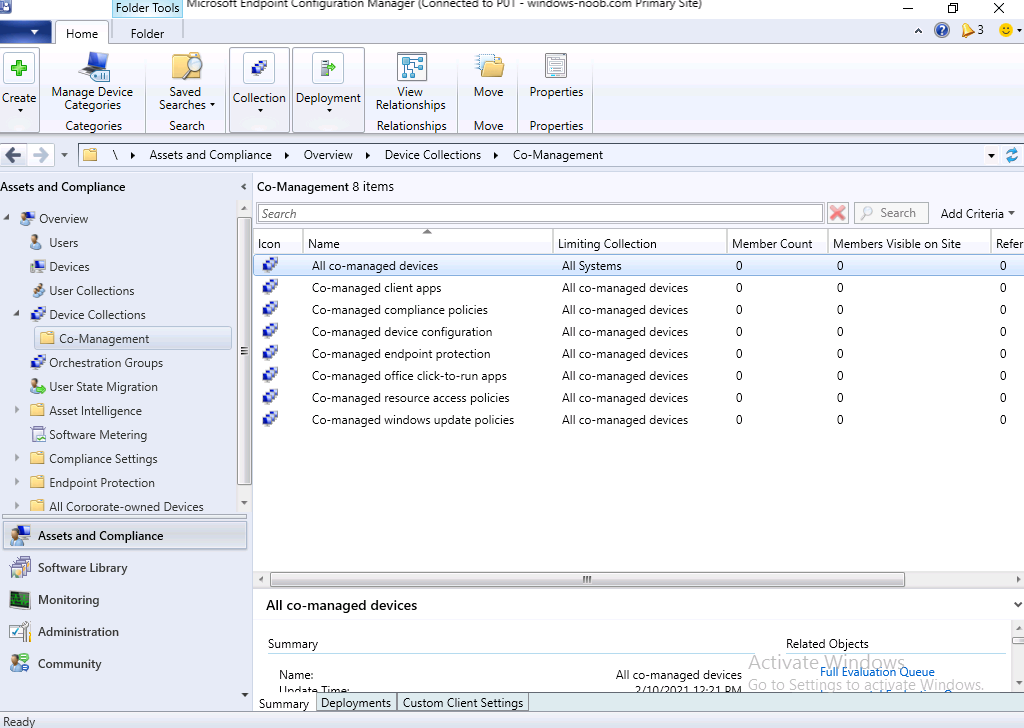Image resolution: width=1024 pixels, height=728 pixels.
Task: Click the horizontal scrollbar of list
Action: pyautogui.click(x=586, y=579)
